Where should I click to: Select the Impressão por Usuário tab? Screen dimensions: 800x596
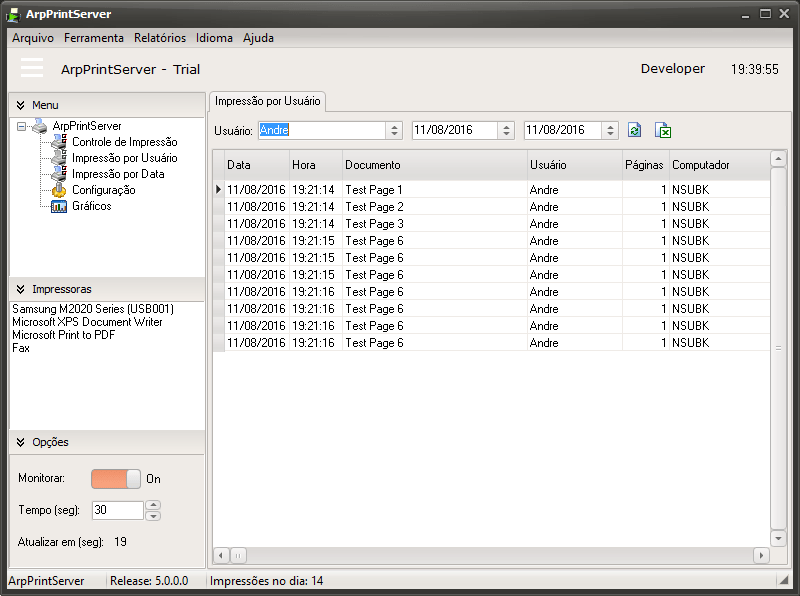(x=268, y=101)
